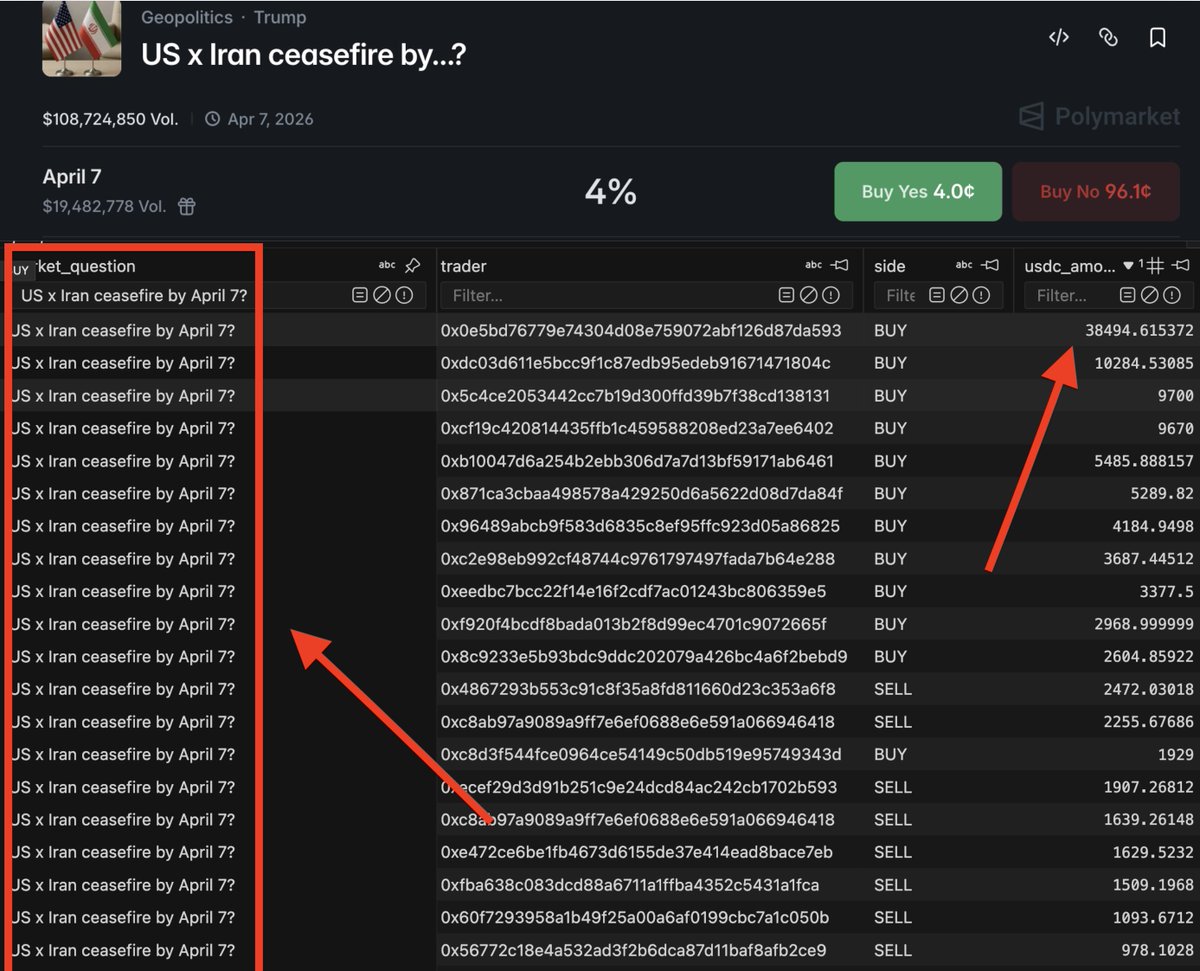Click the amount cell 38494.615372
The image size is (1200, 971).
(x=1139, y=330)
